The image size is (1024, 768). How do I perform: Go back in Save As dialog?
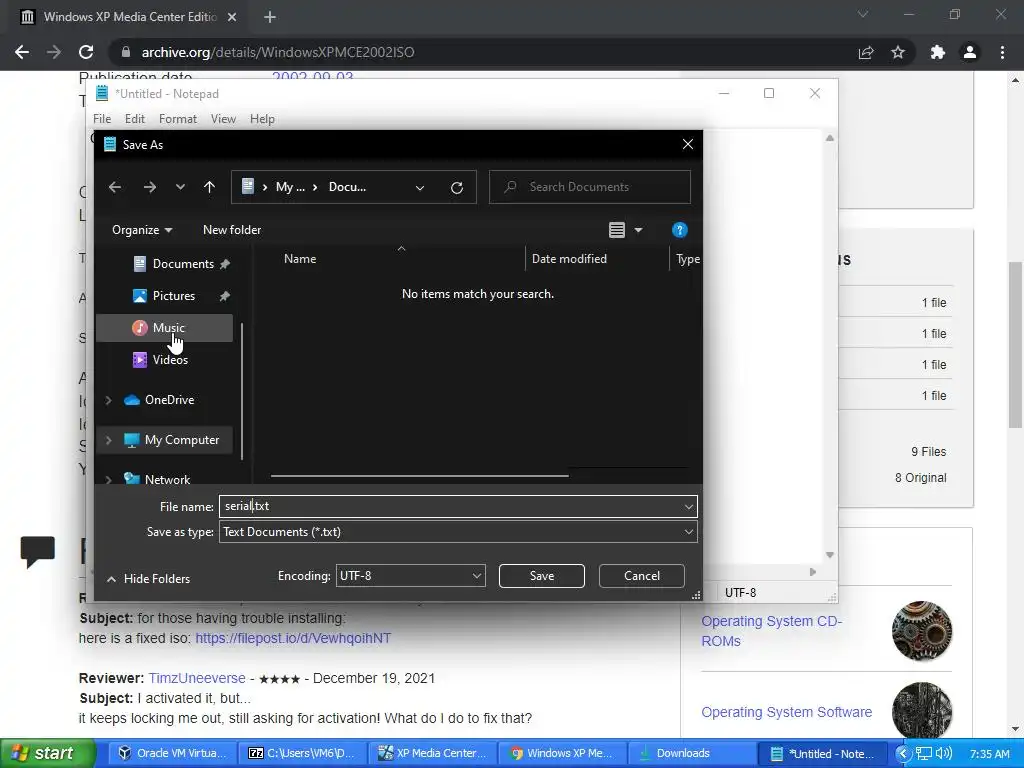(115, 187)
